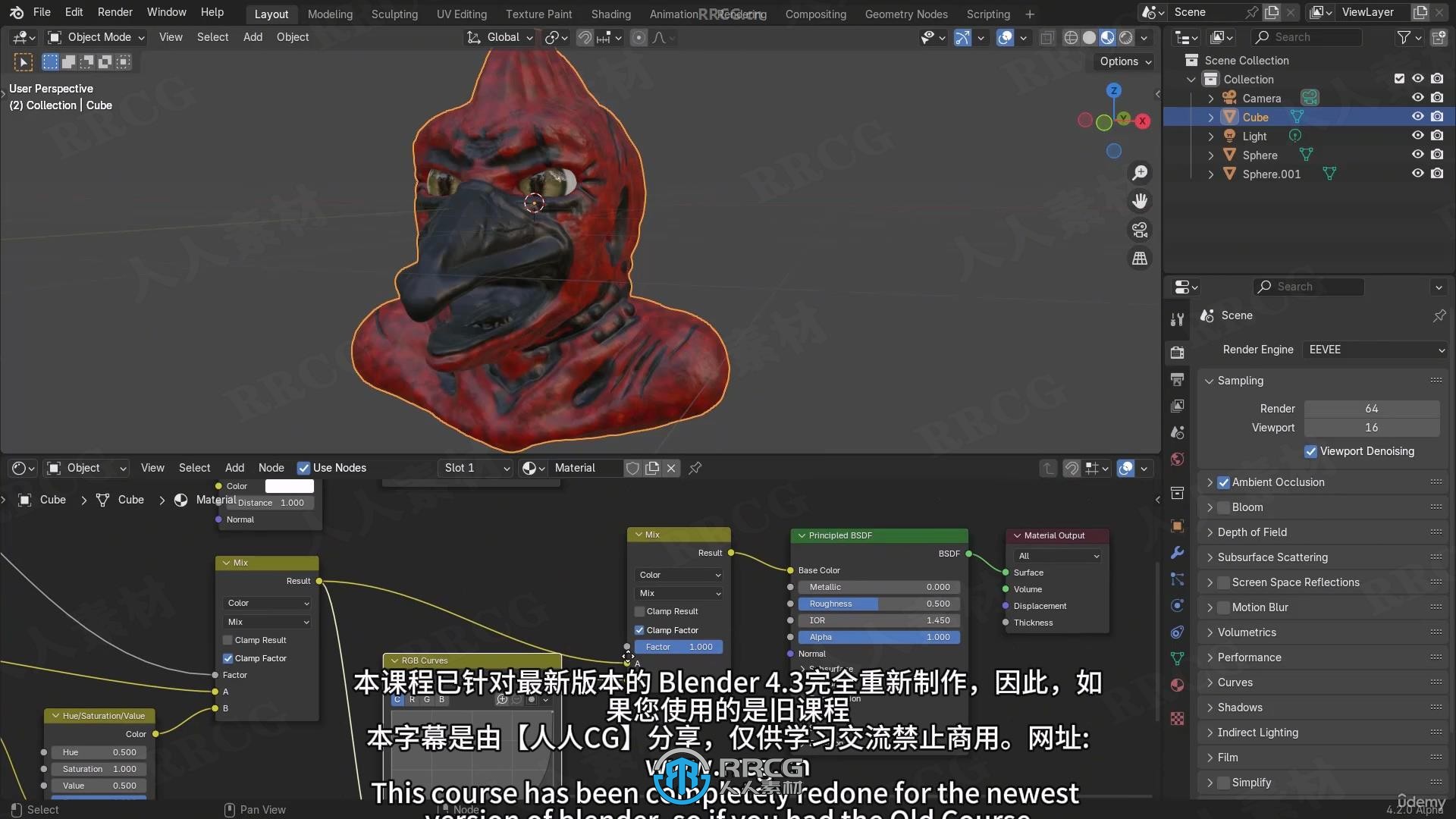Open the Object Mode dropdown

click(x=96, y=37)
